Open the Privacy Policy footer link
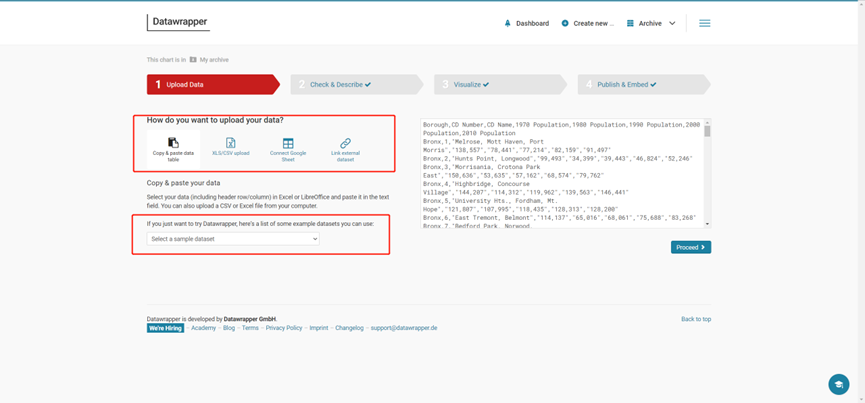 pyautogui.click(x=284, y=328)
